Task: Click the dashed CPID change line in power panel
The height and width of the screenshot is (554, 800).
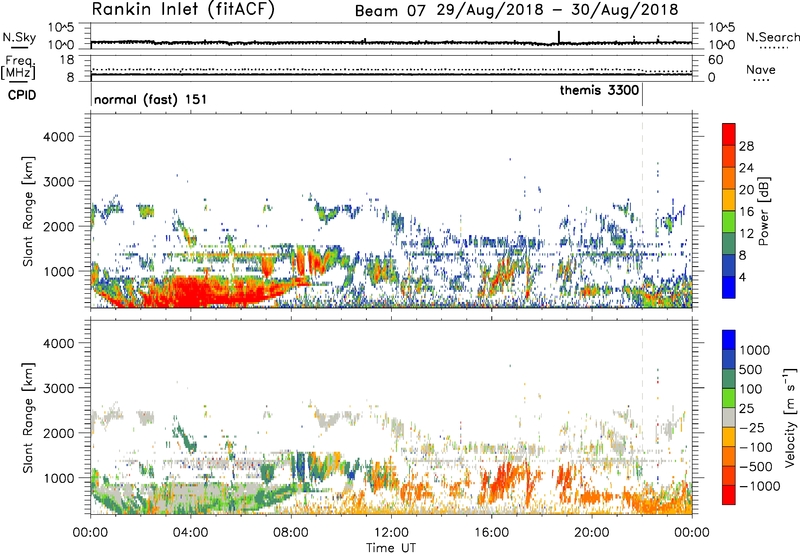Action: tap(642, 210)
